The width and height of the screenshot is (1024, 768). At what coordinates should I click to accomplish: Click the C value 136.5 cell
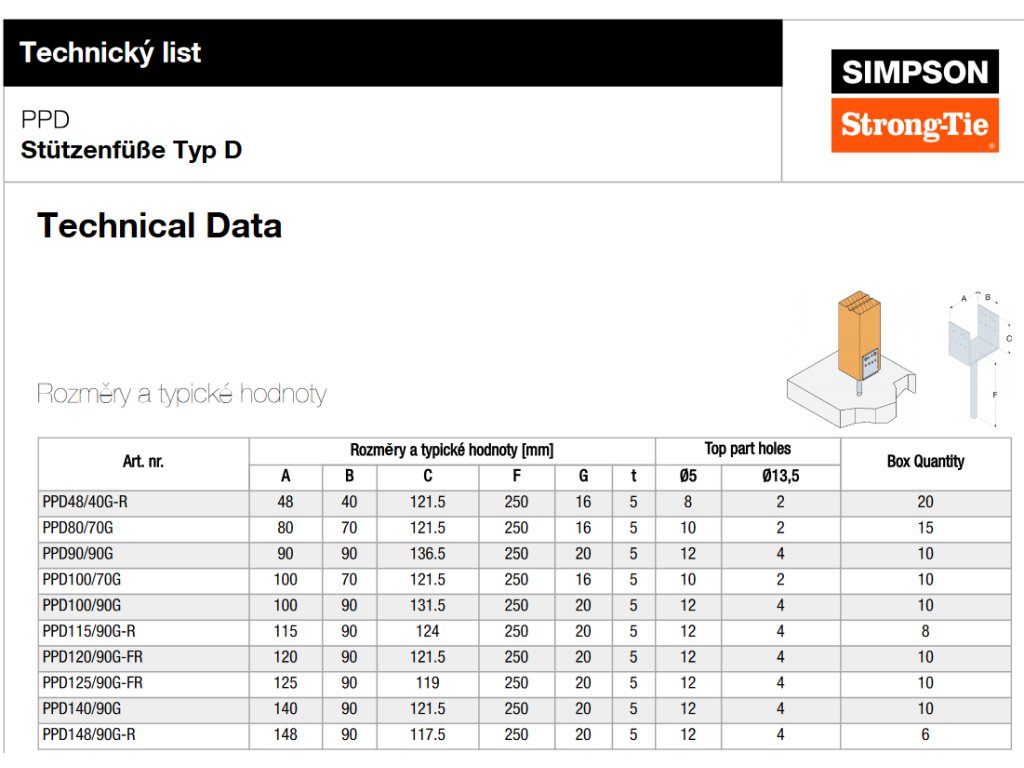428,554
